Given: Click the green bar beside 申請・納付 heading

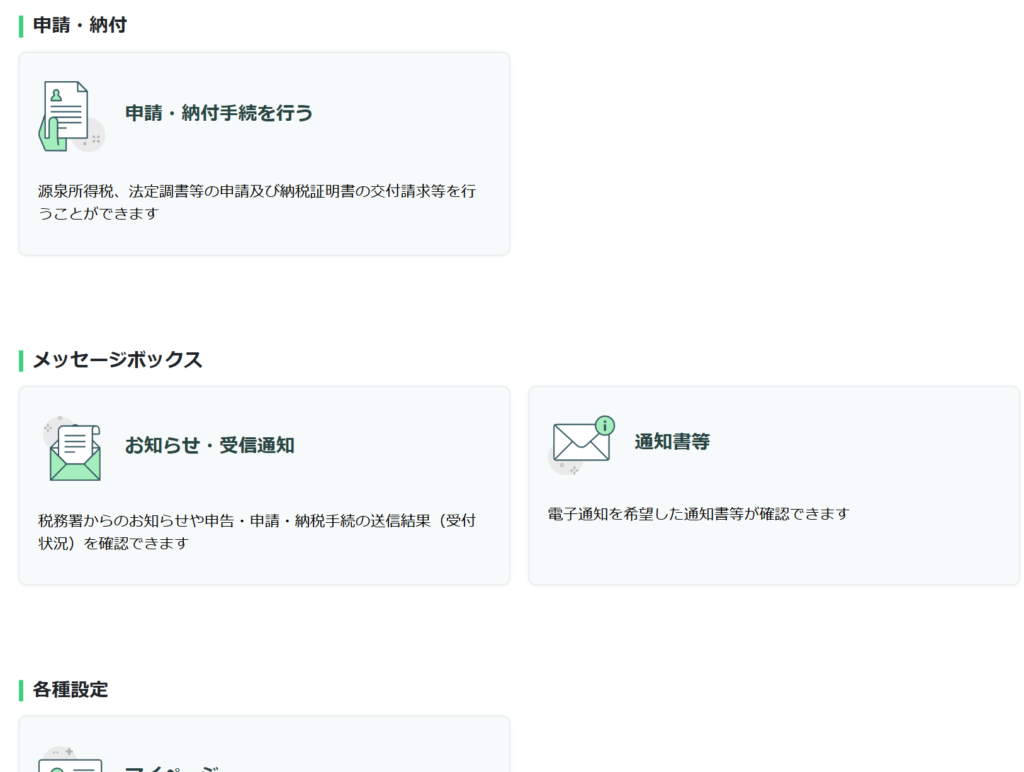Looking at the screenshot, I should [x=21, y=26].
